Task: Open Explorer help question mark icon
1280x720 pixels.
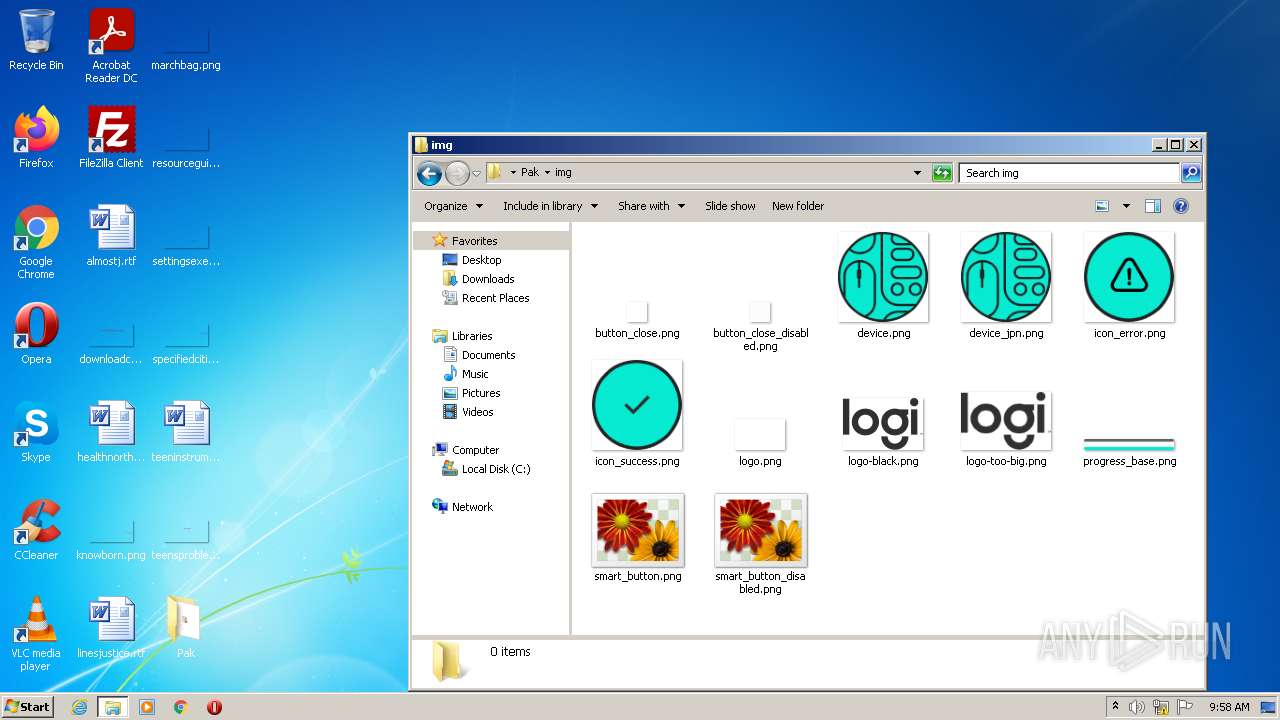Action: pos(1180,206)
